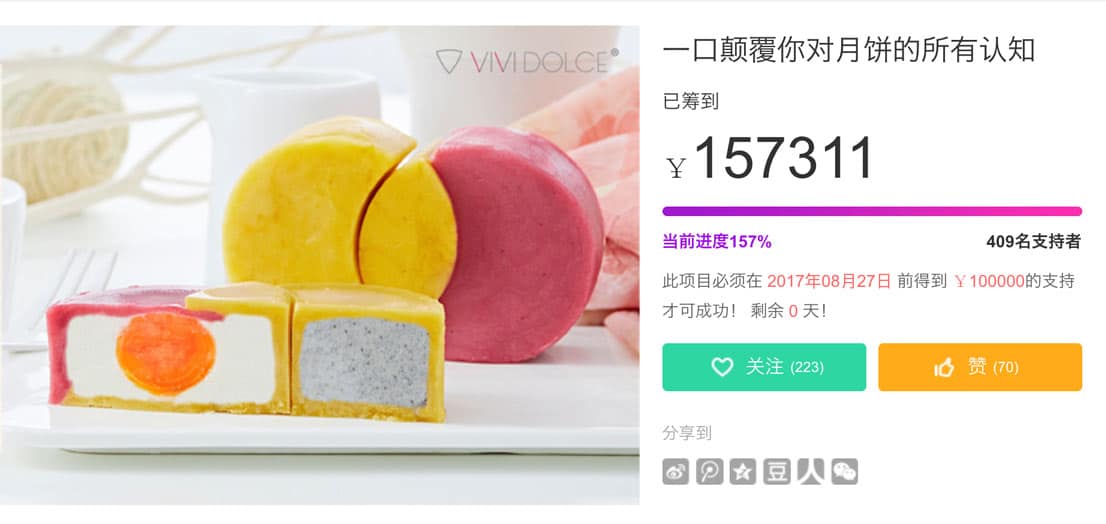Click the purple-pink funding progress bar

point(872,211)
